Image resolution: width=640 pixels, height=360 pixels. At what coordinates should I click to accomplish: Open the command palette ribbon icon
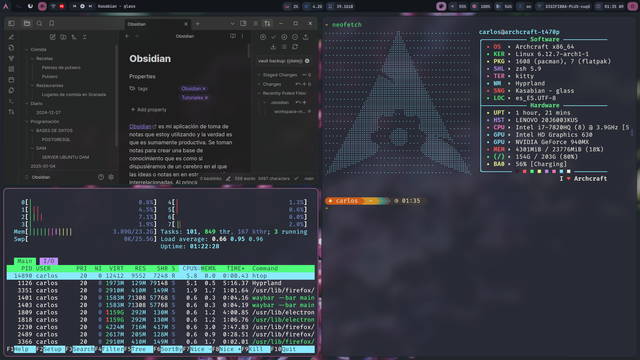tap(11, 101)
